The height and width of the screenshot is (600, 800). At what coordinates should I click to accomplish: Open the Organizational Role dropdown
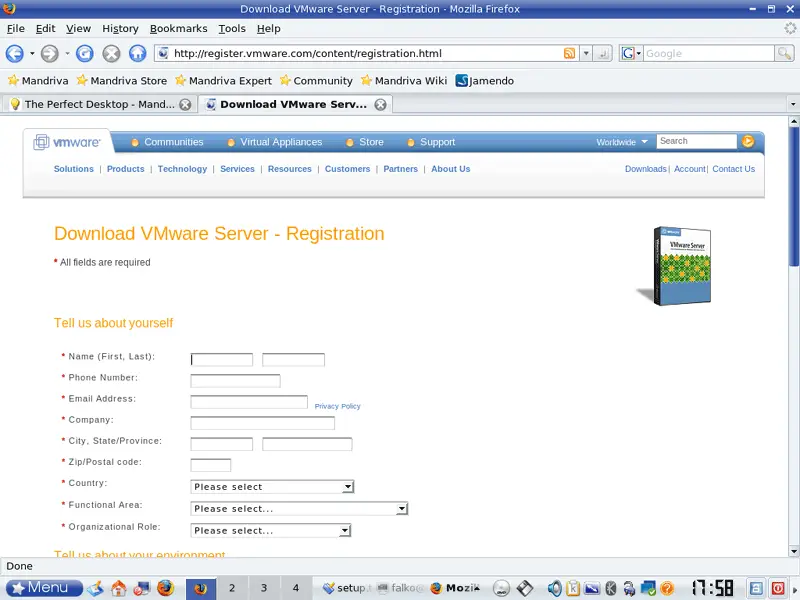(x=271, y=531)
